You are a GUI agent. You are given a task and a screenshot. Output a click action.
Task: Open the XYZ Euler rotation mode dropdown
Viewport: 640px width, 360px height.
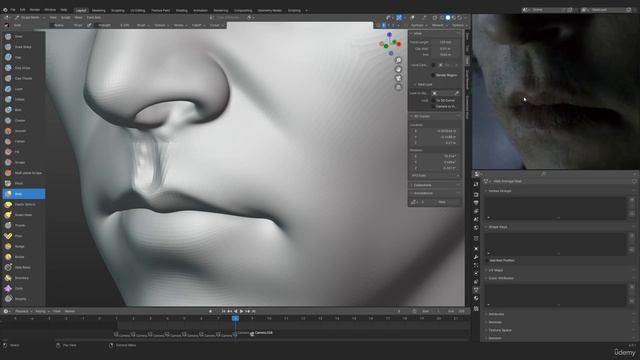coord(435,176)
